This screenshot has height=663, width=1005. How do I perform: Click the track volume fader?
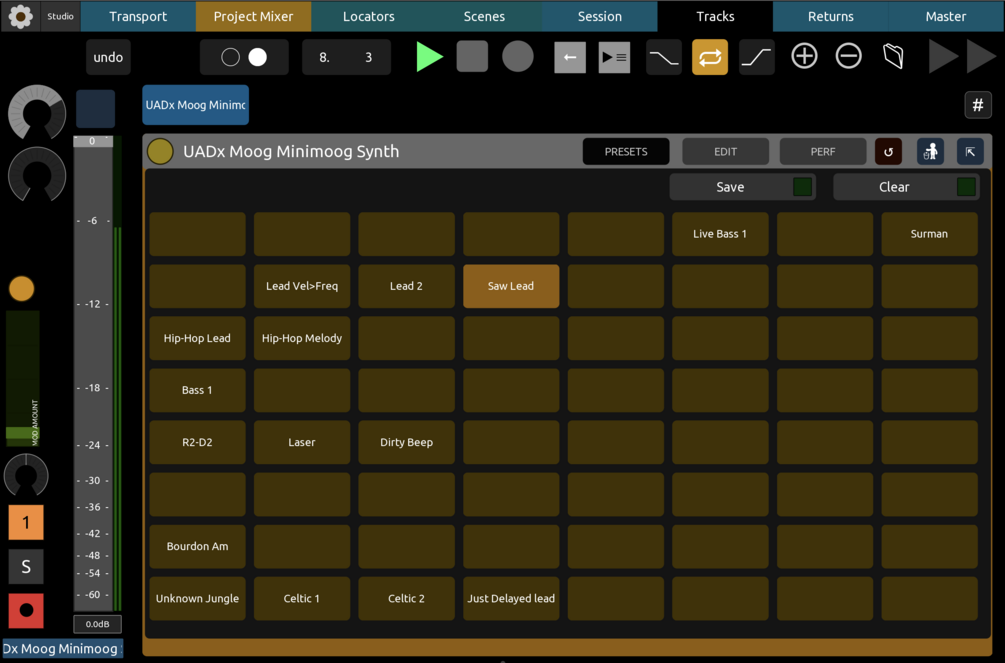click(93, 372)
